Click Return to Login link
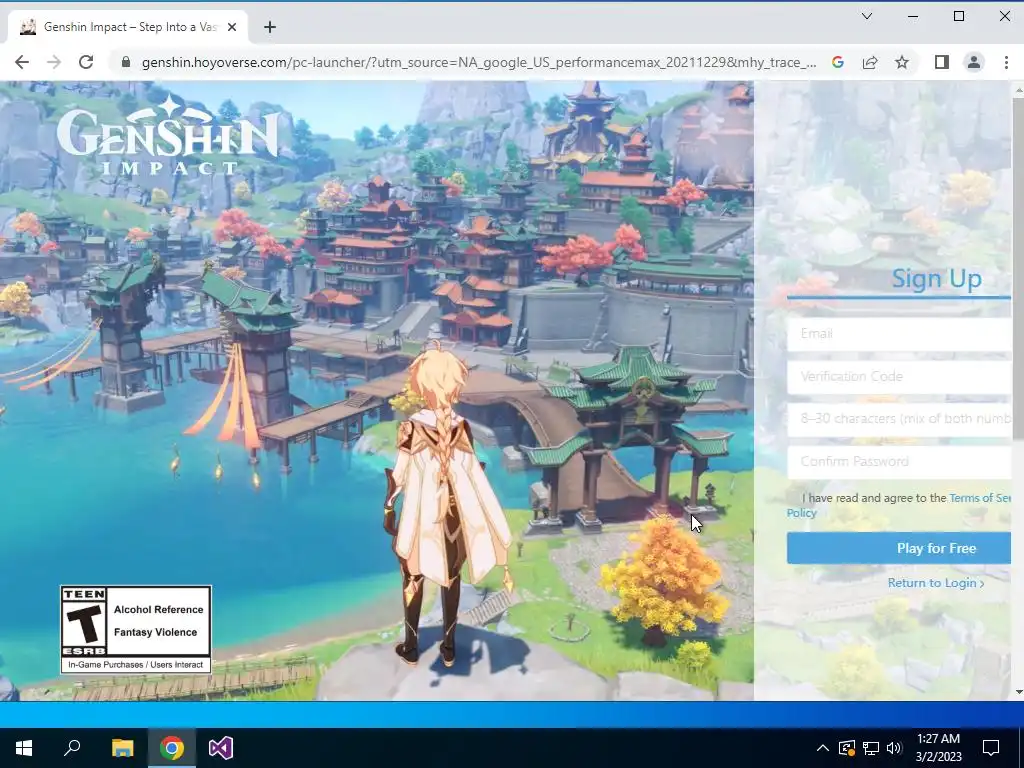 (935, 583)
